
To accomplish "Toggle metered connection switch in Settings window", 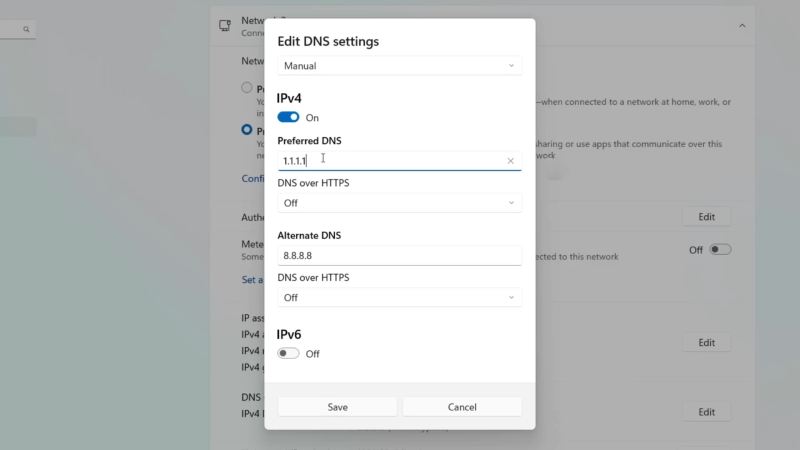I will 720,249.
